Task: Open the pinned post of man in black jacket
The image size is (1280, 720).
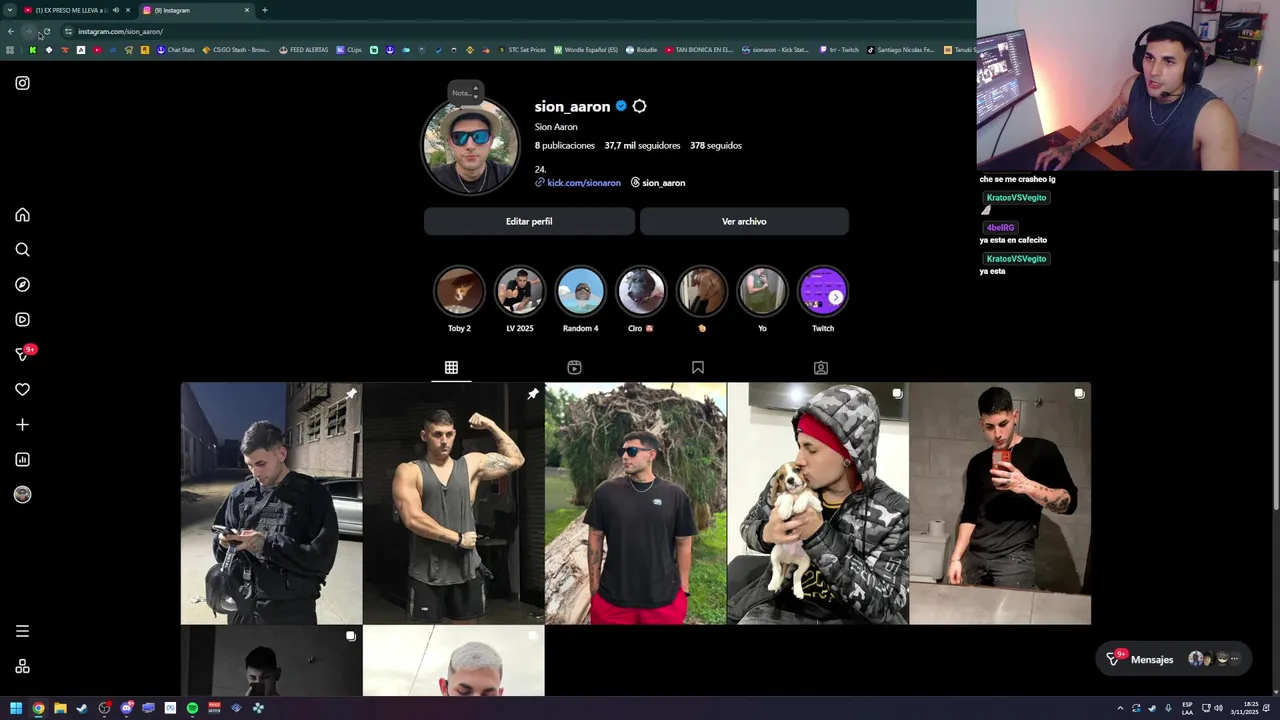Action: click(271, 503)
